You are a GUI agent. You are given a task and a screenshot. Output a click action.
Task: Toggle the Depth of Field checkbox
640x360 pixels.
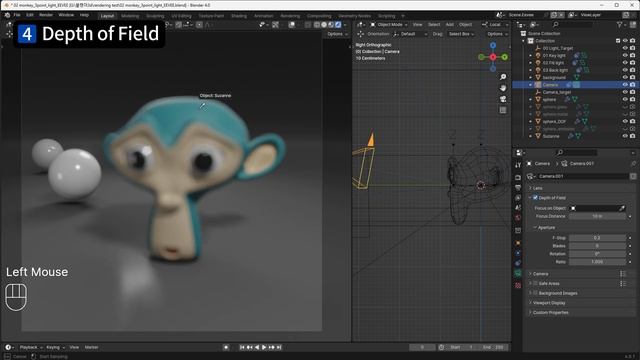pos(535,198)
